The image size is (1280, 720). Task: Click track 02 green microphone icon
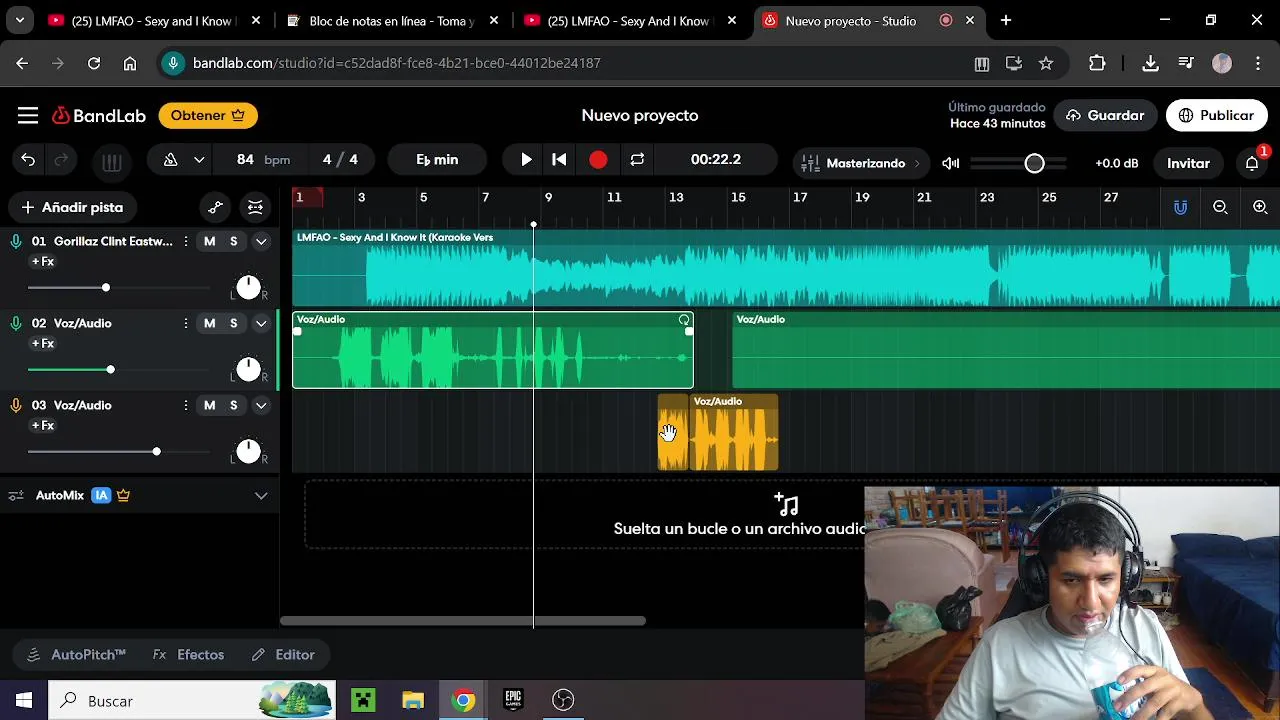click(16, 323)
